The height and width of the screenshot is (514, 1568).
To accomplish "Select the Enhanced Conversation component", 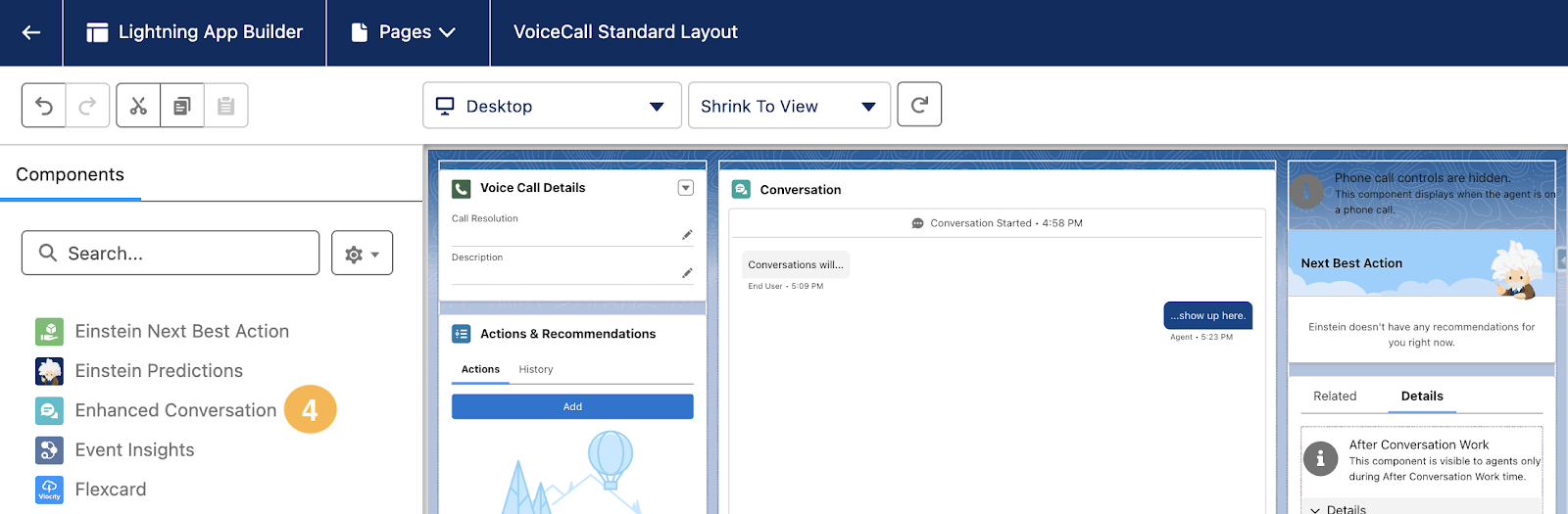I will pyautogui.click(x=176, y=410).
